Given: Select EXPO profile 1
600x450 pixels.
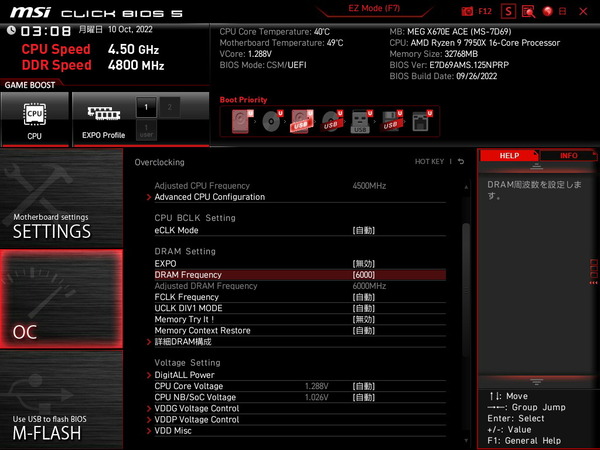Looking at the screenshot, I should (146, 107).
